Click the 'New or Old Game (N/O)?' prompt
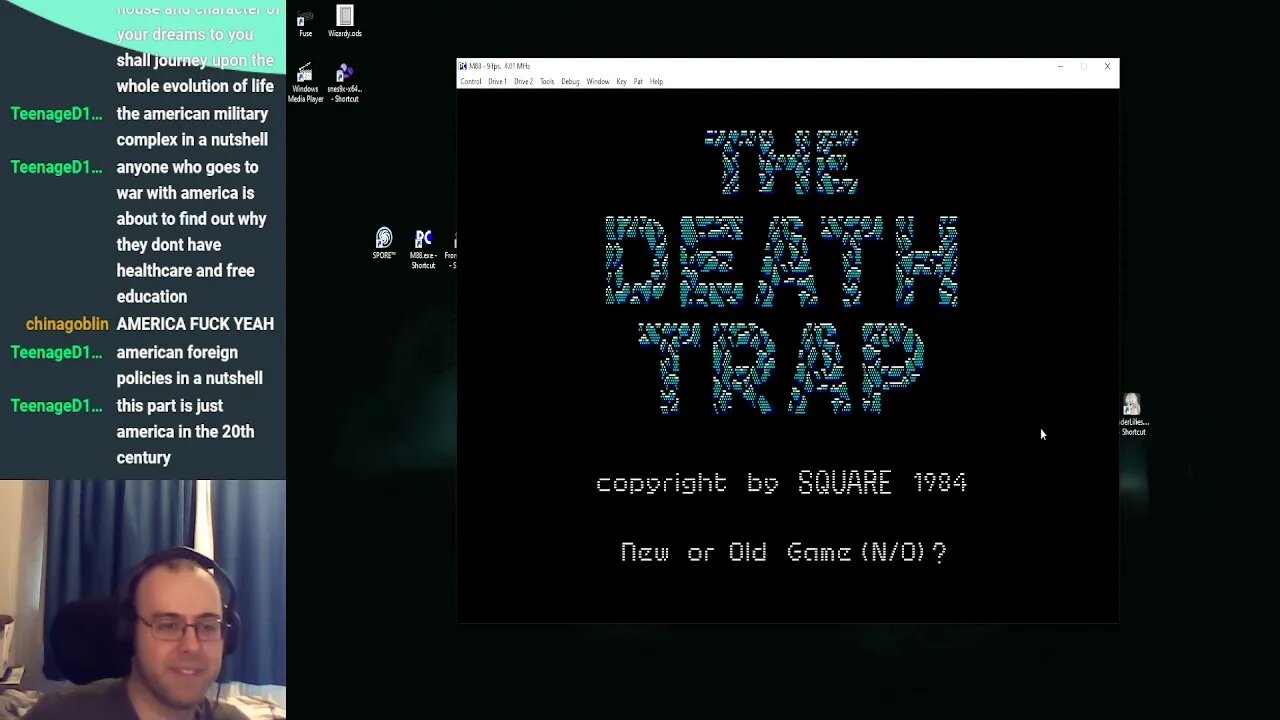Viewport: 1280px width, 720px height. [783, 552]
